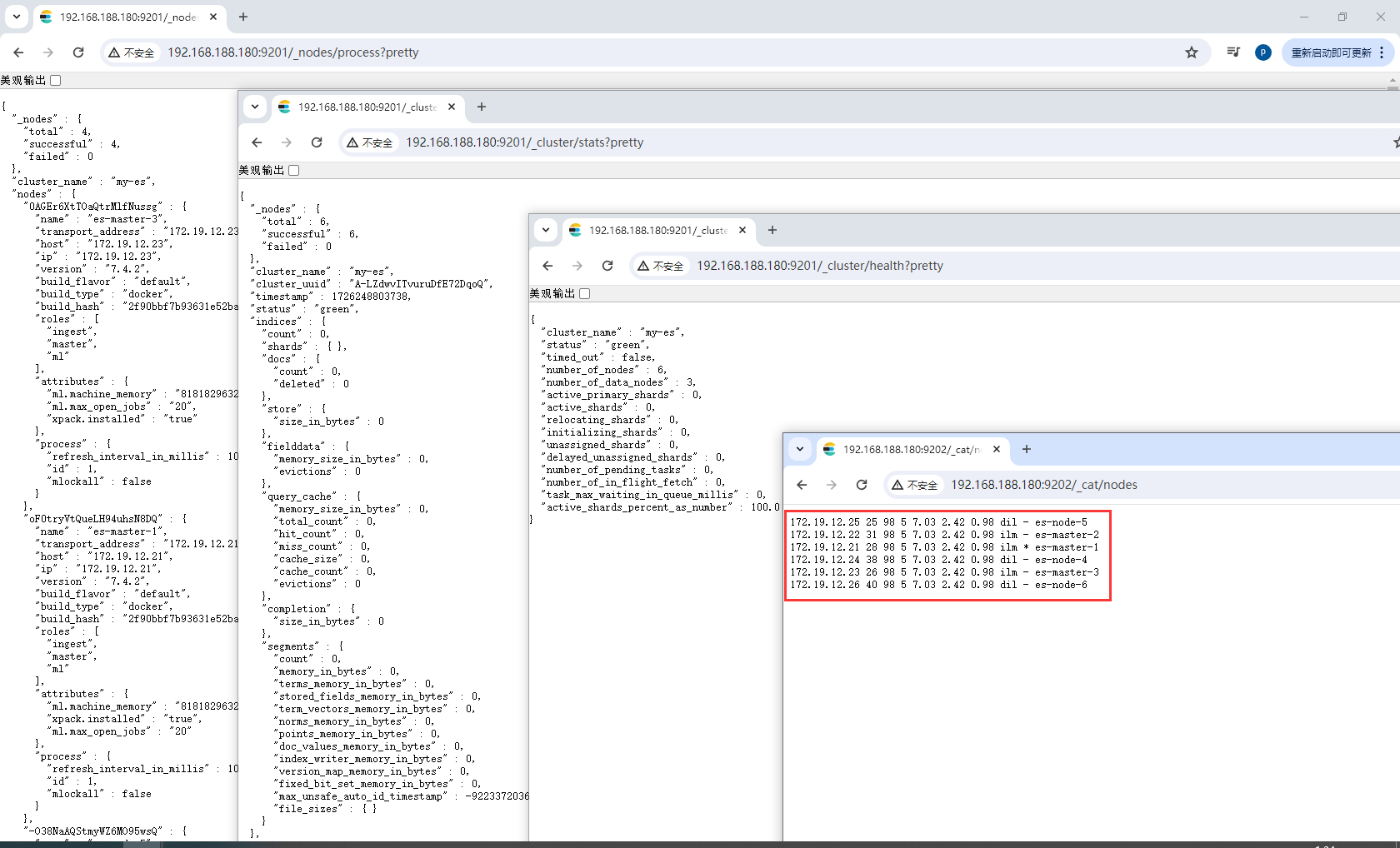Open tab search dropdown in the cluster/stats window
Image resolution: width=1400 pixels, height=848 pixels.
pos(255,107)
